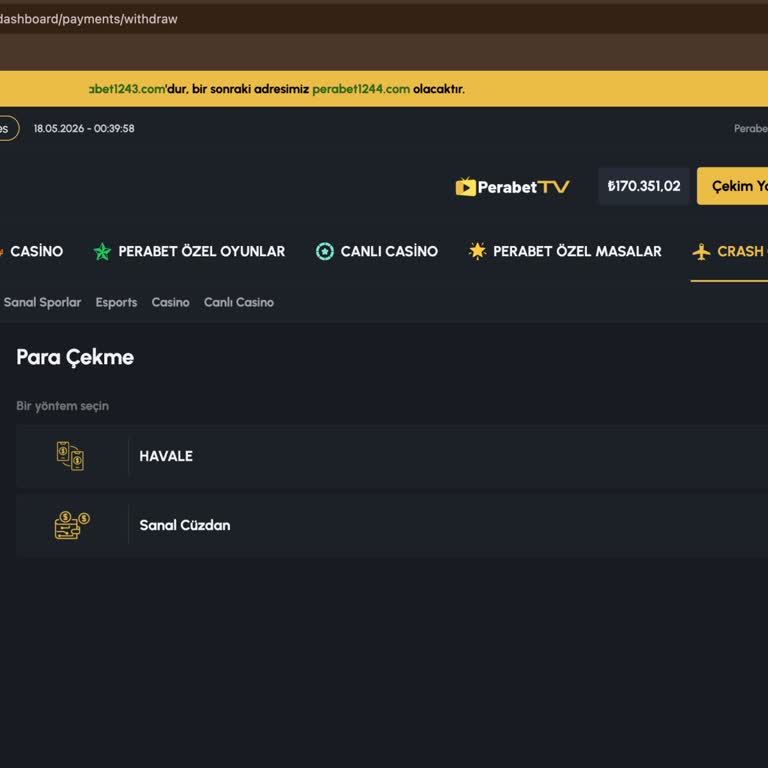Click the ₺170.351,02 balance display
Image resolution: width=768 pixels, height=768 pixels.
pos(644,186)
